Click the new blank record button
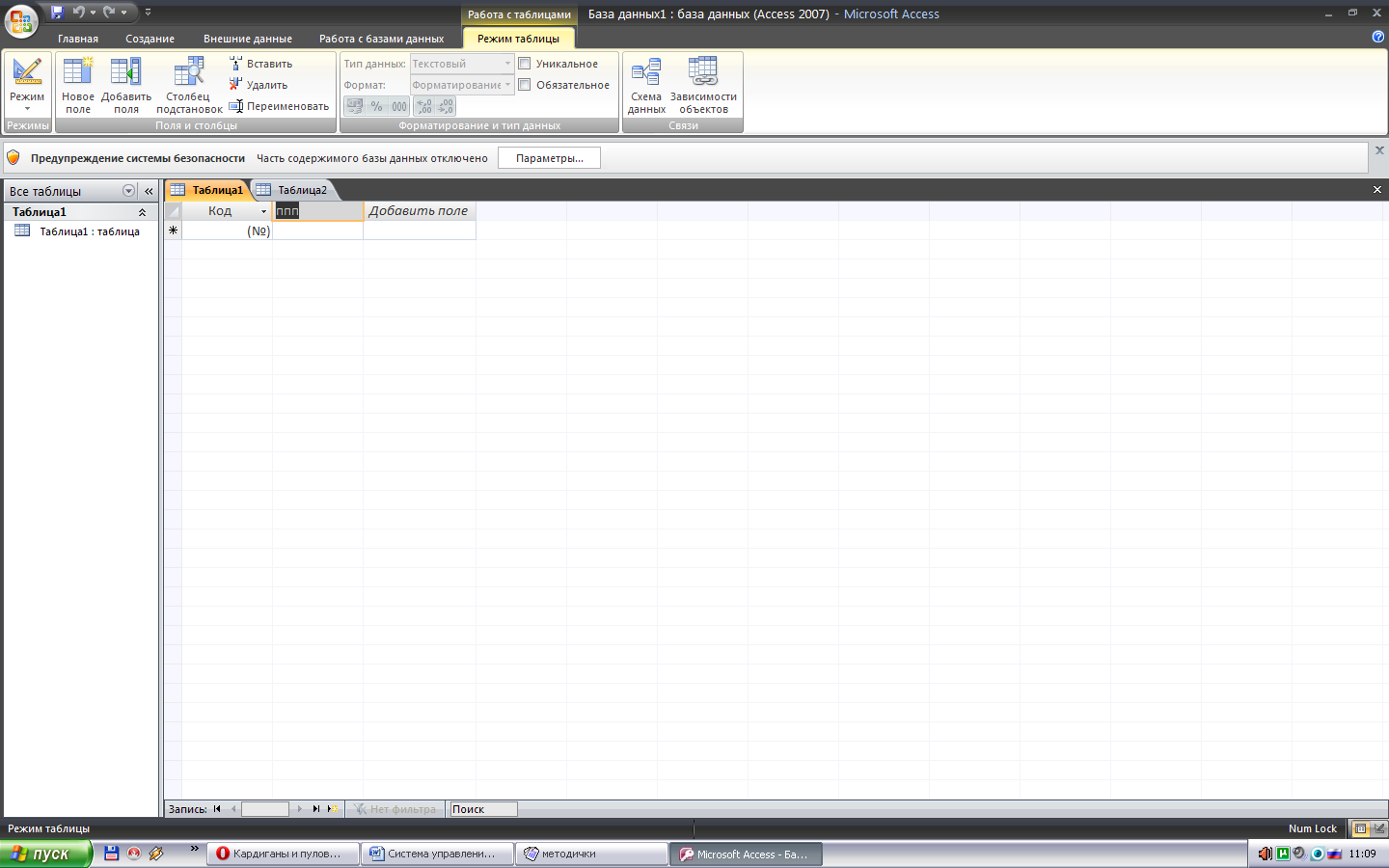The image size is (1389, 868). [x=333, y=809]
